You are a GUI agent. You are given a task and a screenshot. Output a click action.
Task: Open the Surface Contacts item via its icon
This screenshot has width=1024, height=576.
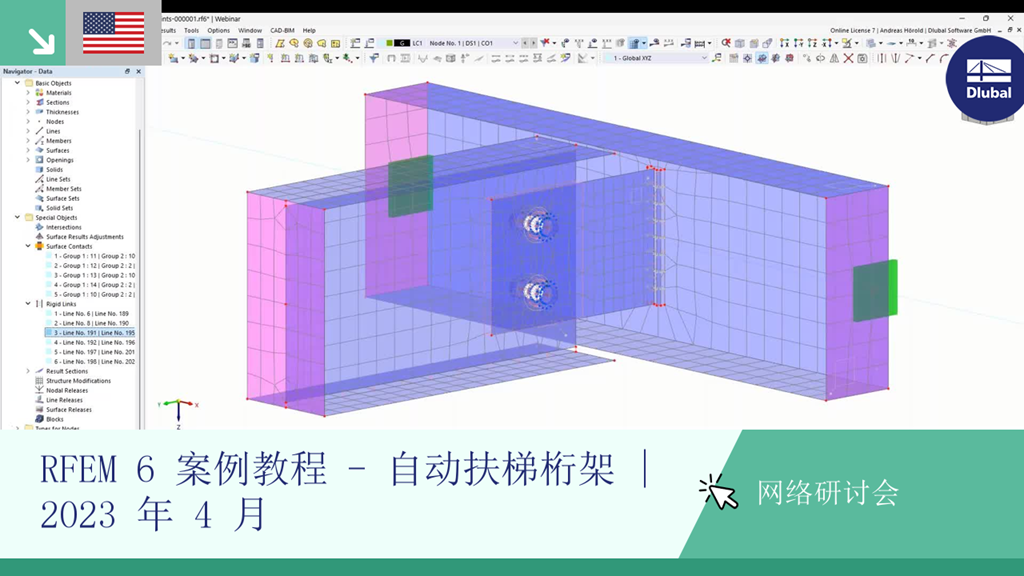click(40, 247)
